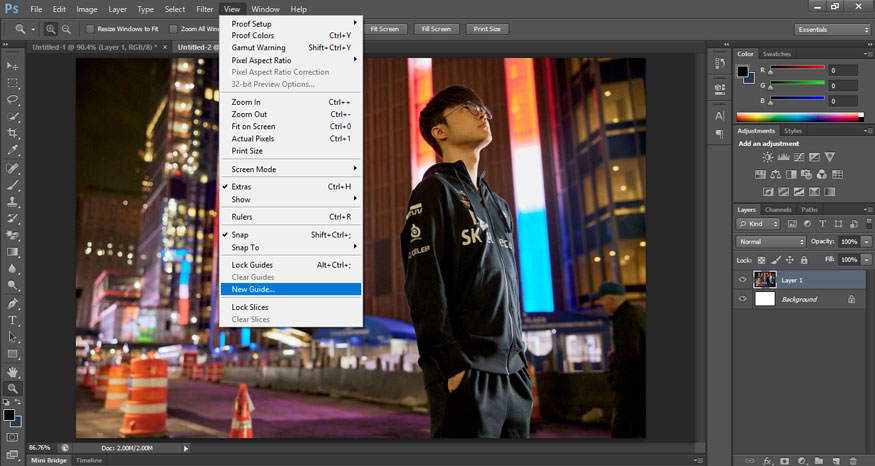Select the Horizontal Type tool
Image resolution: width=875 pixels, height=466 pixels.
click(x=13, y=320)
